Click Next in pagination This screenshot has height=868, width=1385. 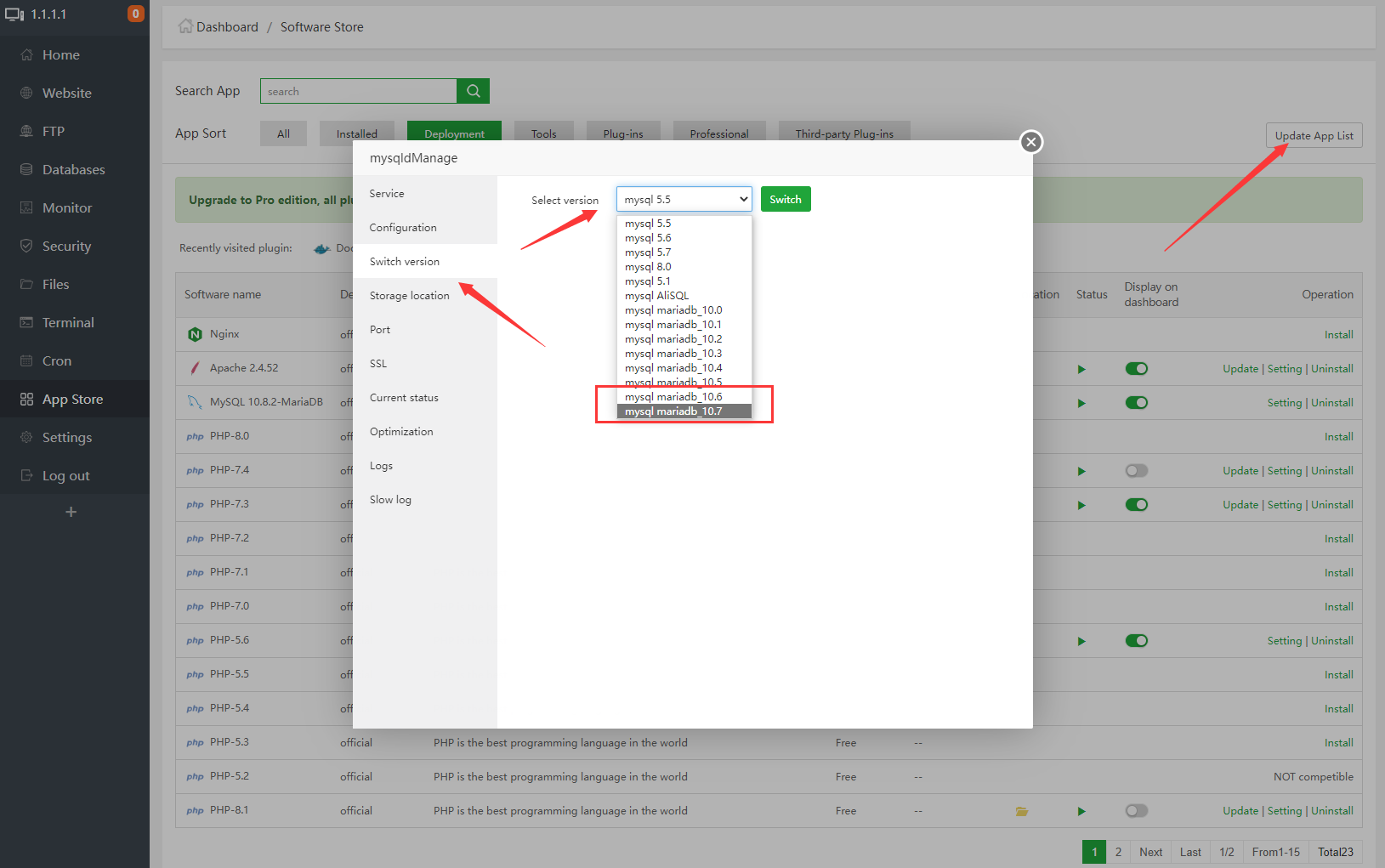[x=1150, y=852]
